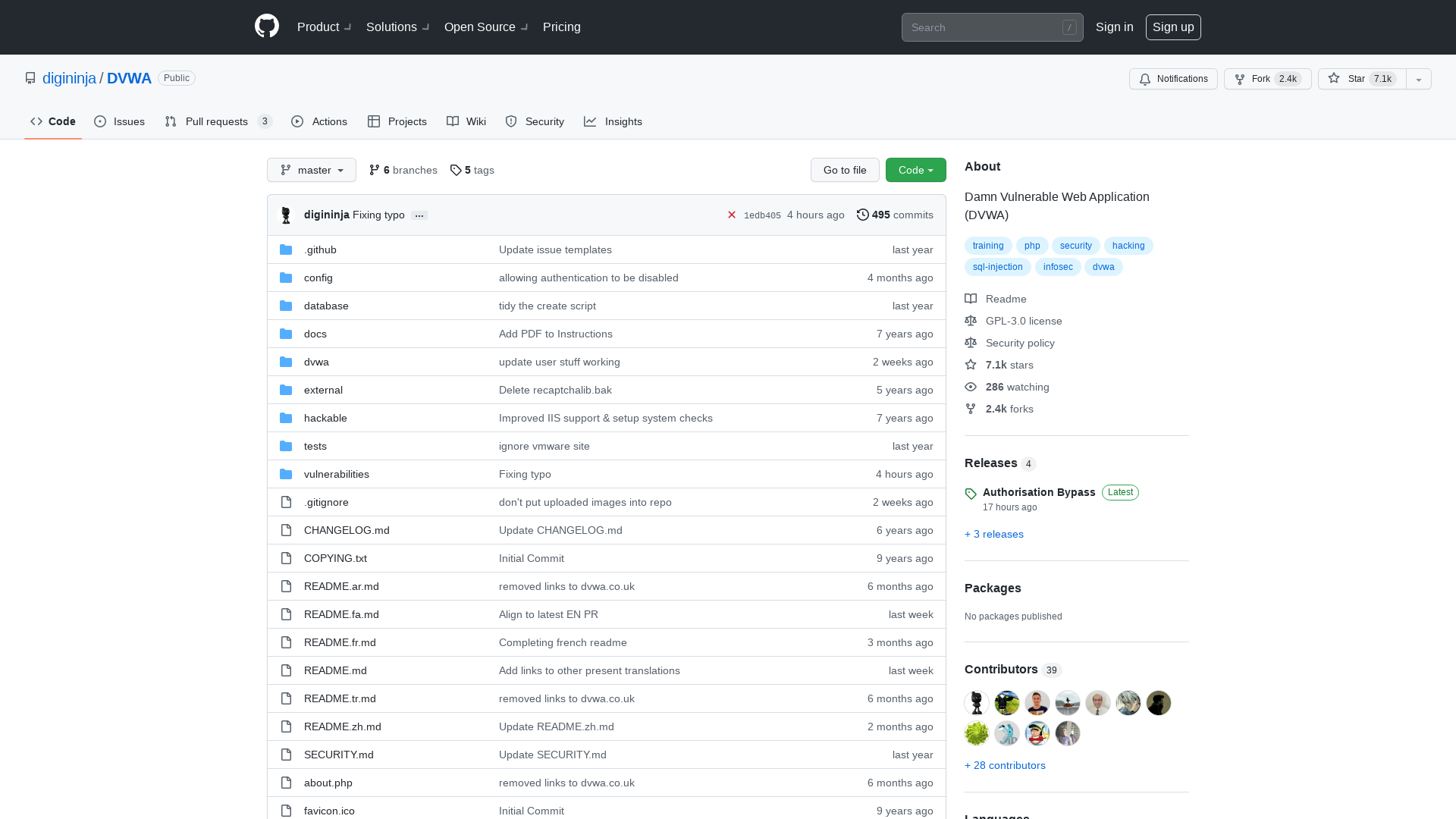Click the GitHub logo in the header
This screenshot has width=1456, height=819.
[x=267, y=27]
